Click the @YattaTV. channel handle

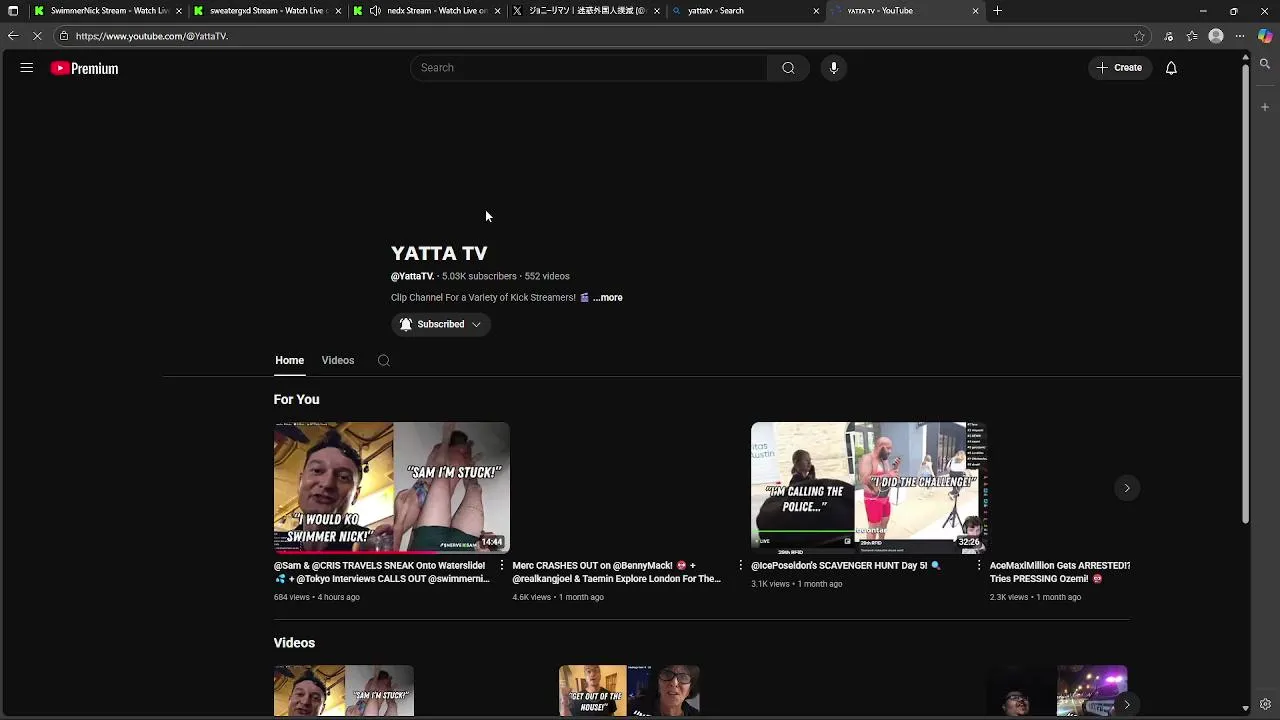click(412, 276)
